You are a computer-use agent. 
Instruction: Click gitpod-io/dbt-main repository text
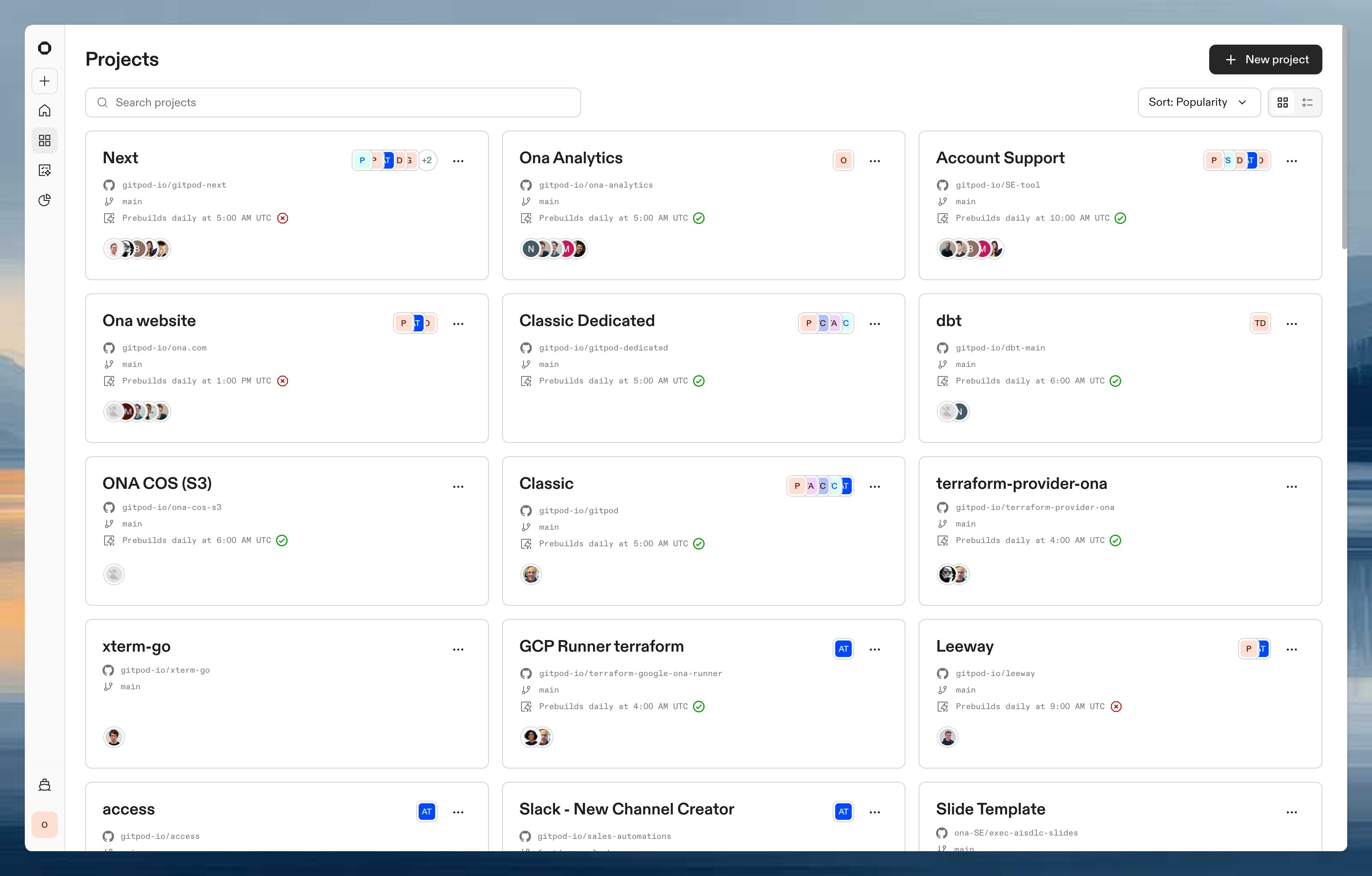point(1000,348)
